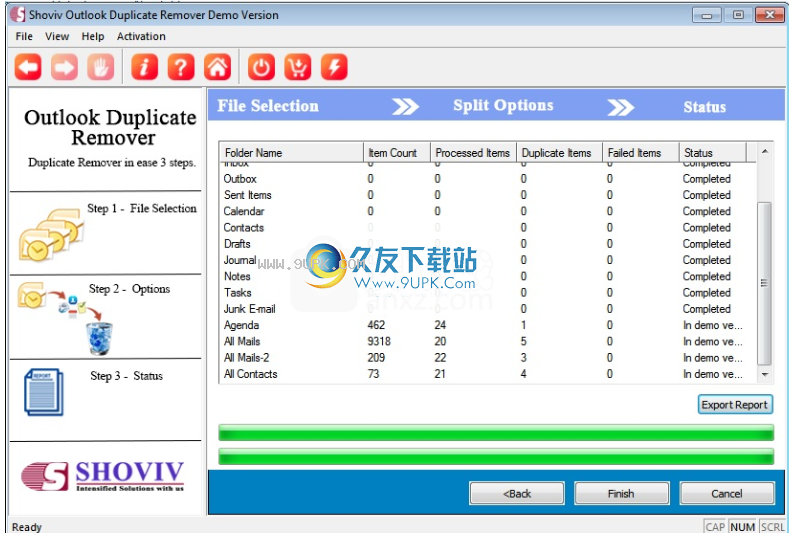Click the vertical scrollbar thumb in folder list
Viewport: 789px width, 533px height.
[x=764, y=283]
